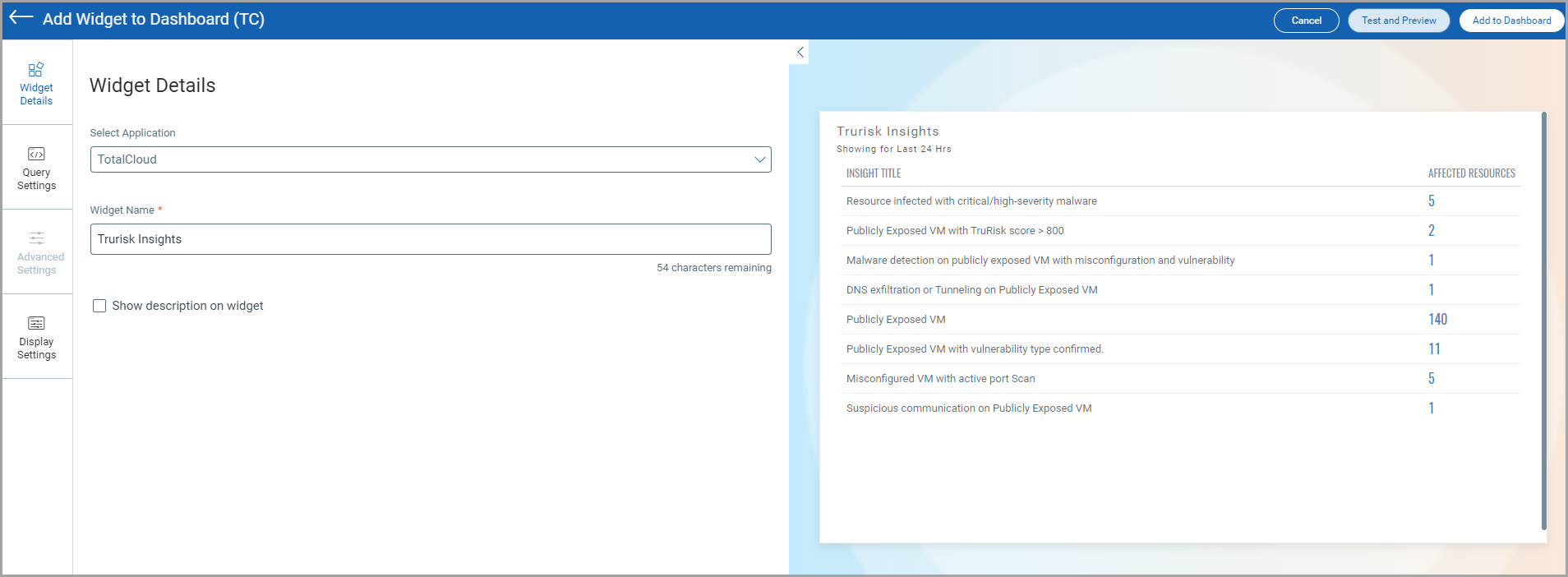Enable Show description on widget checkbox

(99, 306)
